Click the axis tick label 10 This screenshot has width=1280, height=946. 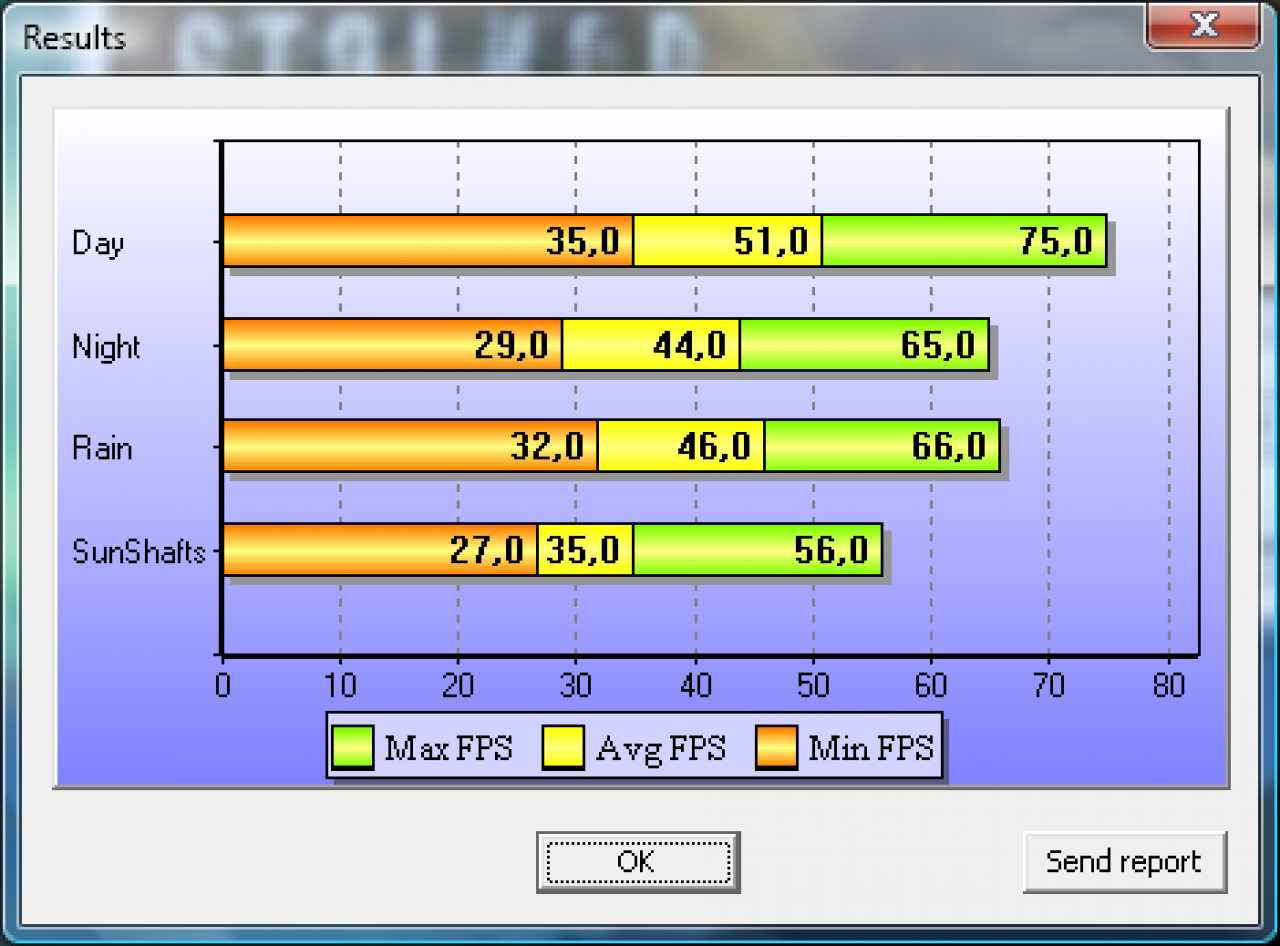tap(340, 685)
